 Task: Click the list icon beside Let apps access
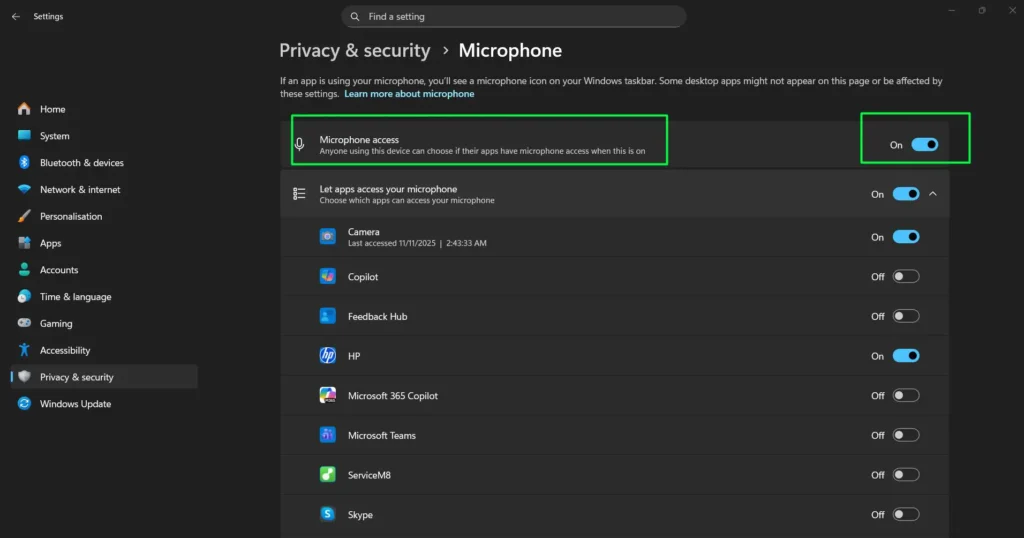click(299, 194)
